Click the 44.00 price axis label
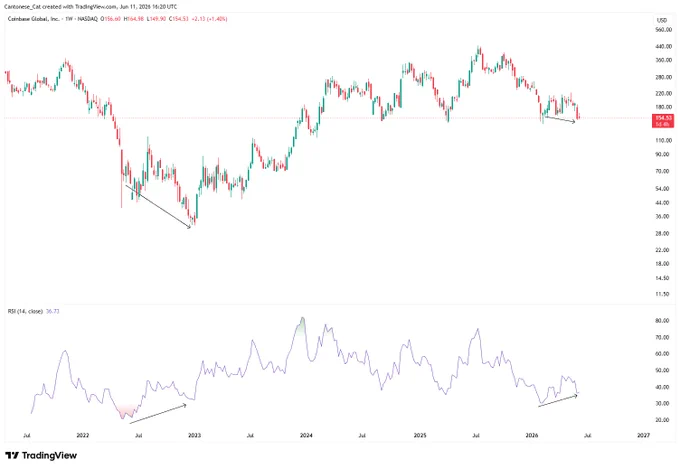This screenshot has height=469, width=680. point(664,203)
